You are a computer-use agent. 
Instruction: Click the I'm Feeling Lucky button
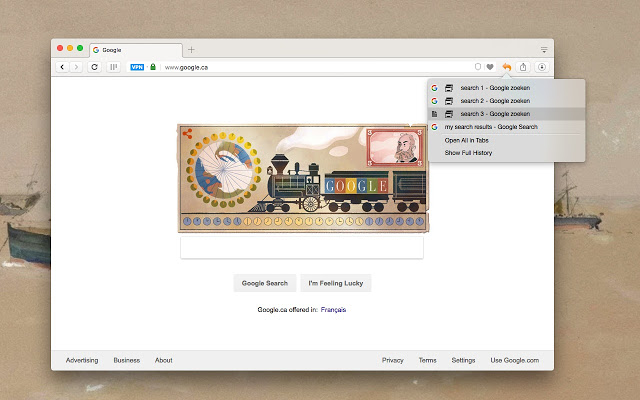pos(336,283)
